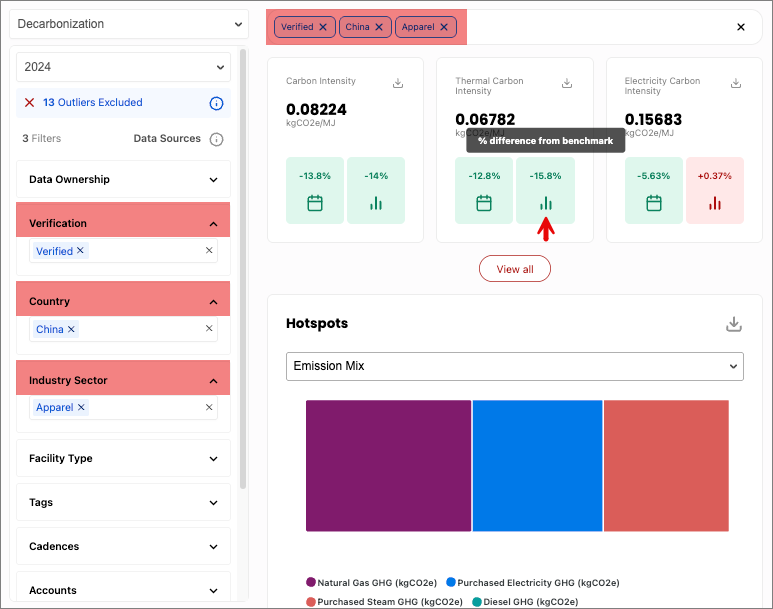This screenshot has height=609, width=773.
Task: Click the 0.06782 Thermal Carbon Intensity value
Action: (485, 119)
